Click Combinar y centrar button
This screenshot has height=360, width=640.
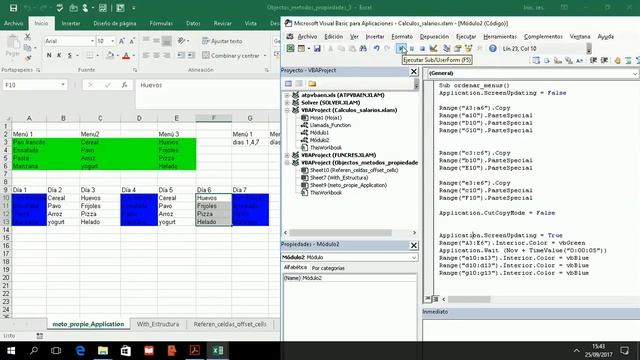pyautogui.click(x=231, y=56)
